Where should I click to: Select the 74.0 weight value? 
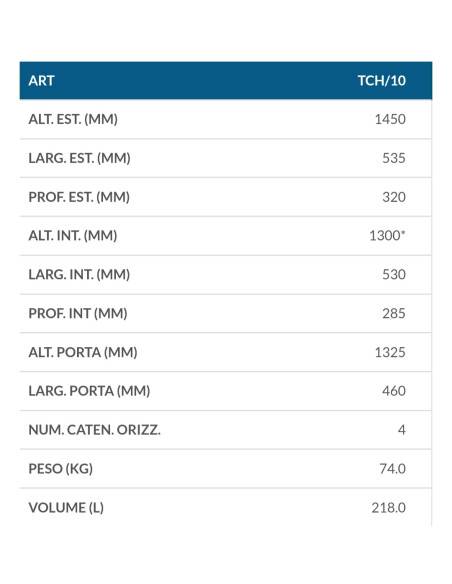point(392,469)
